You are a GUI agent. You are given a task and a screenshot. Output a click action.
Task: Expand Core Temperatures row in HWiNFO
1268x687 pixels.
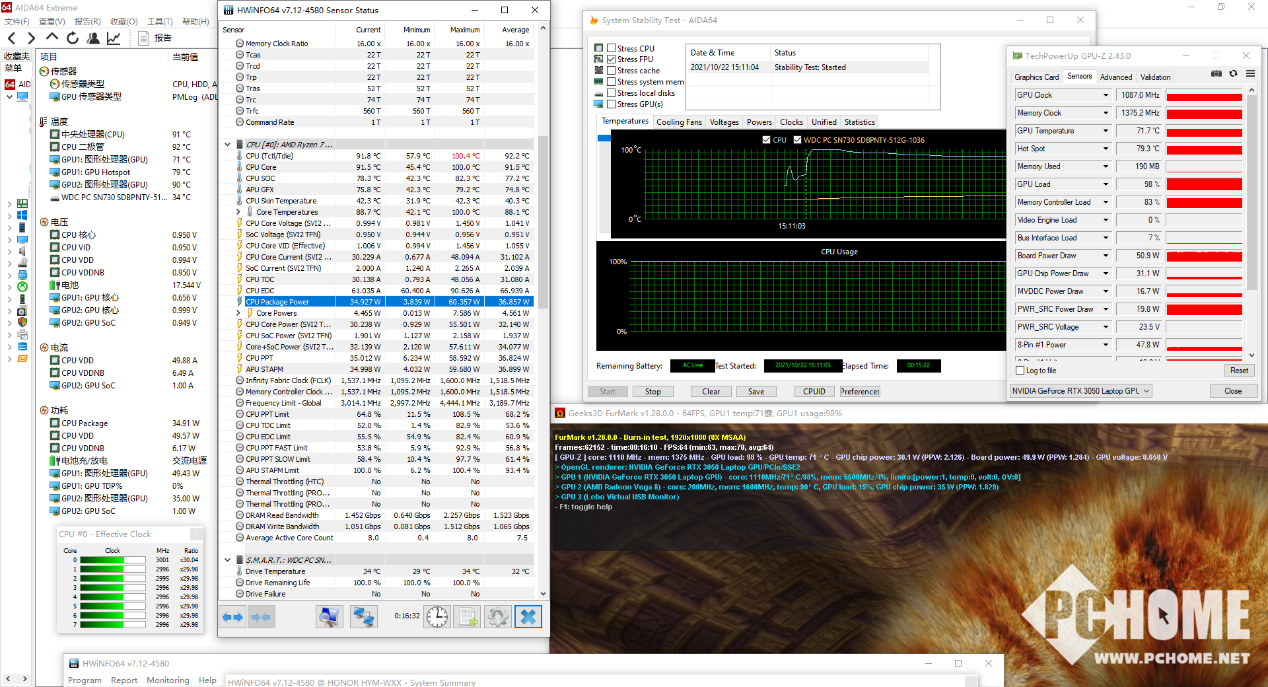pos(238,212)
